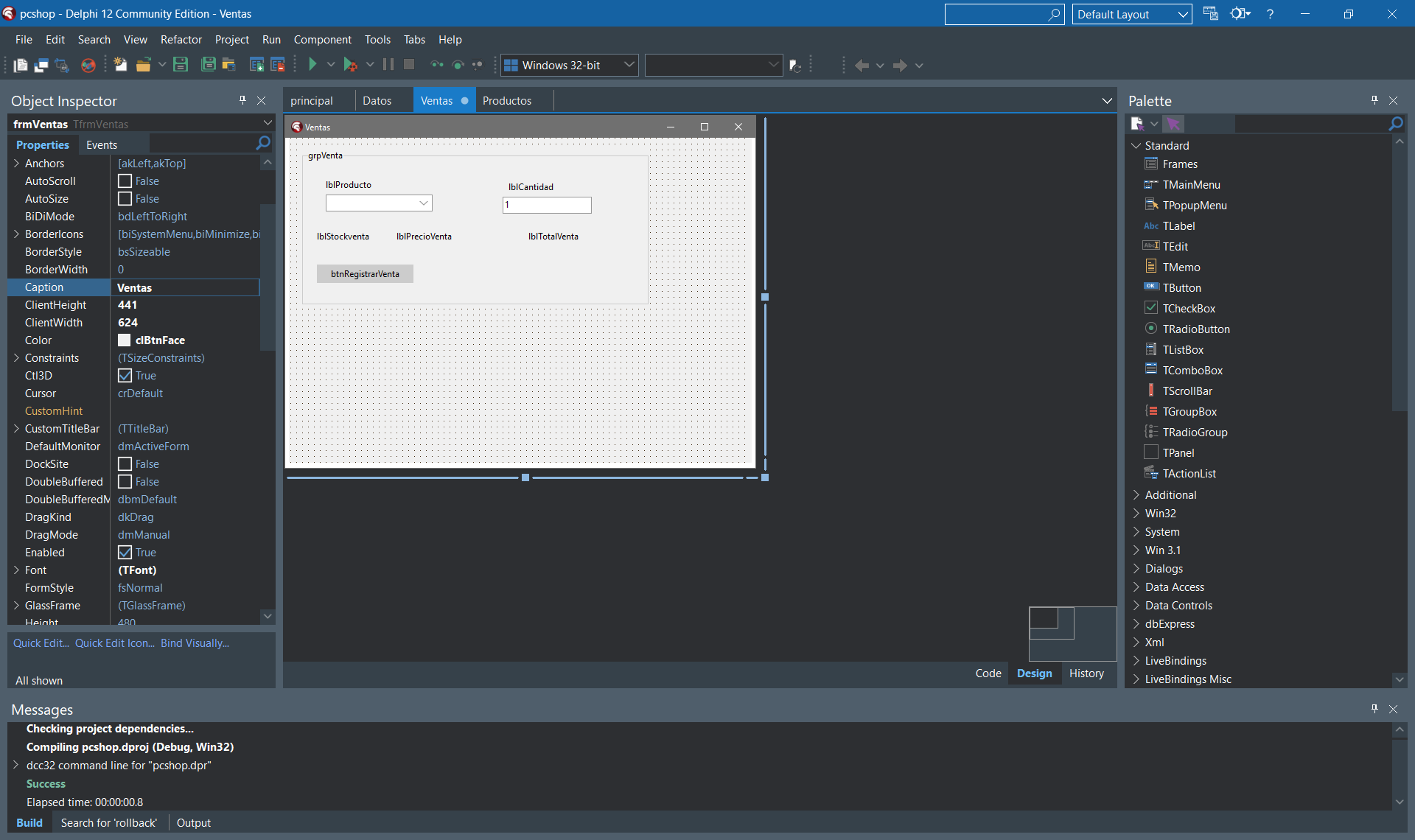Open the History view tab
1415x840 pixels.
pos(1086,673)
